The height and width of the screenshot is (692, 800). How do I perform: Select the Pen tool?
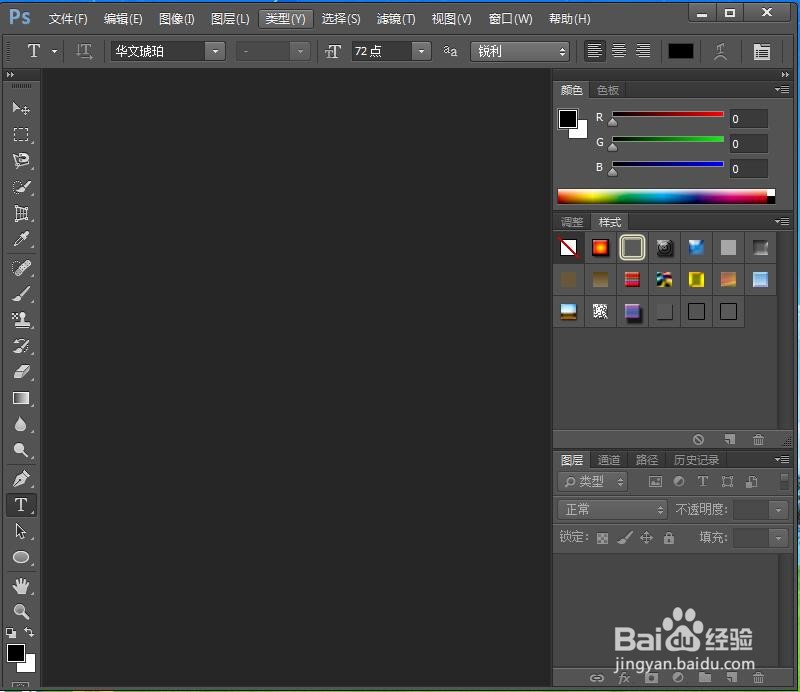click(21, 479)
